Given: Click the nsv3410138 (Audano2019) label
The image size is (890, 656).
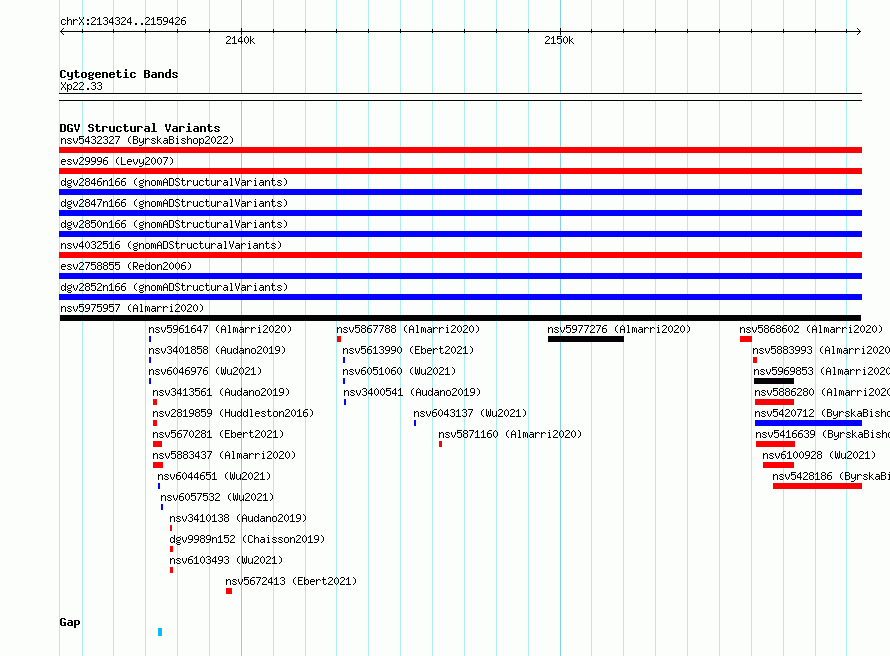Looking at the screenshot, I should (238, 518).
